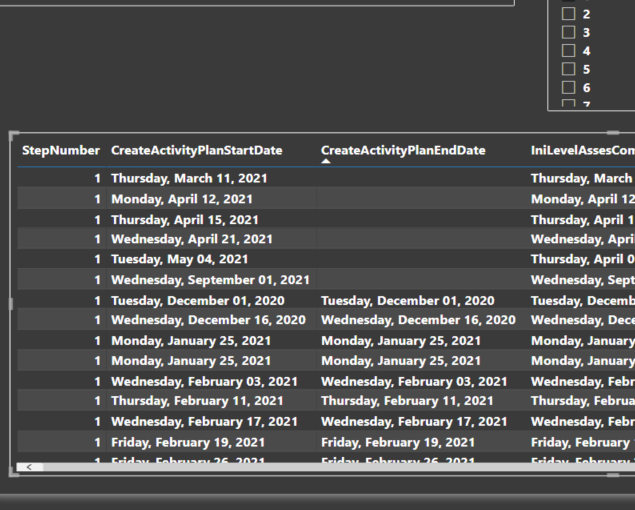The height and width of the screenshot is (510, 635).
Task: Select end date 'Friday, February 19, 2021'
Action: [x=398, y=442]
